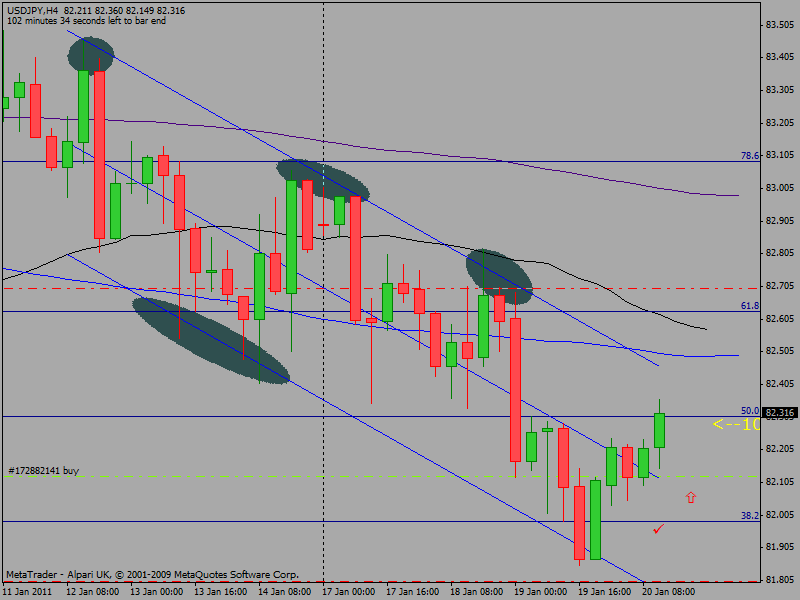Click the 38.2 Fibonacci level label
Viewport: 800px width, 600px height.
pyautogui.click(x=749, y=515)
